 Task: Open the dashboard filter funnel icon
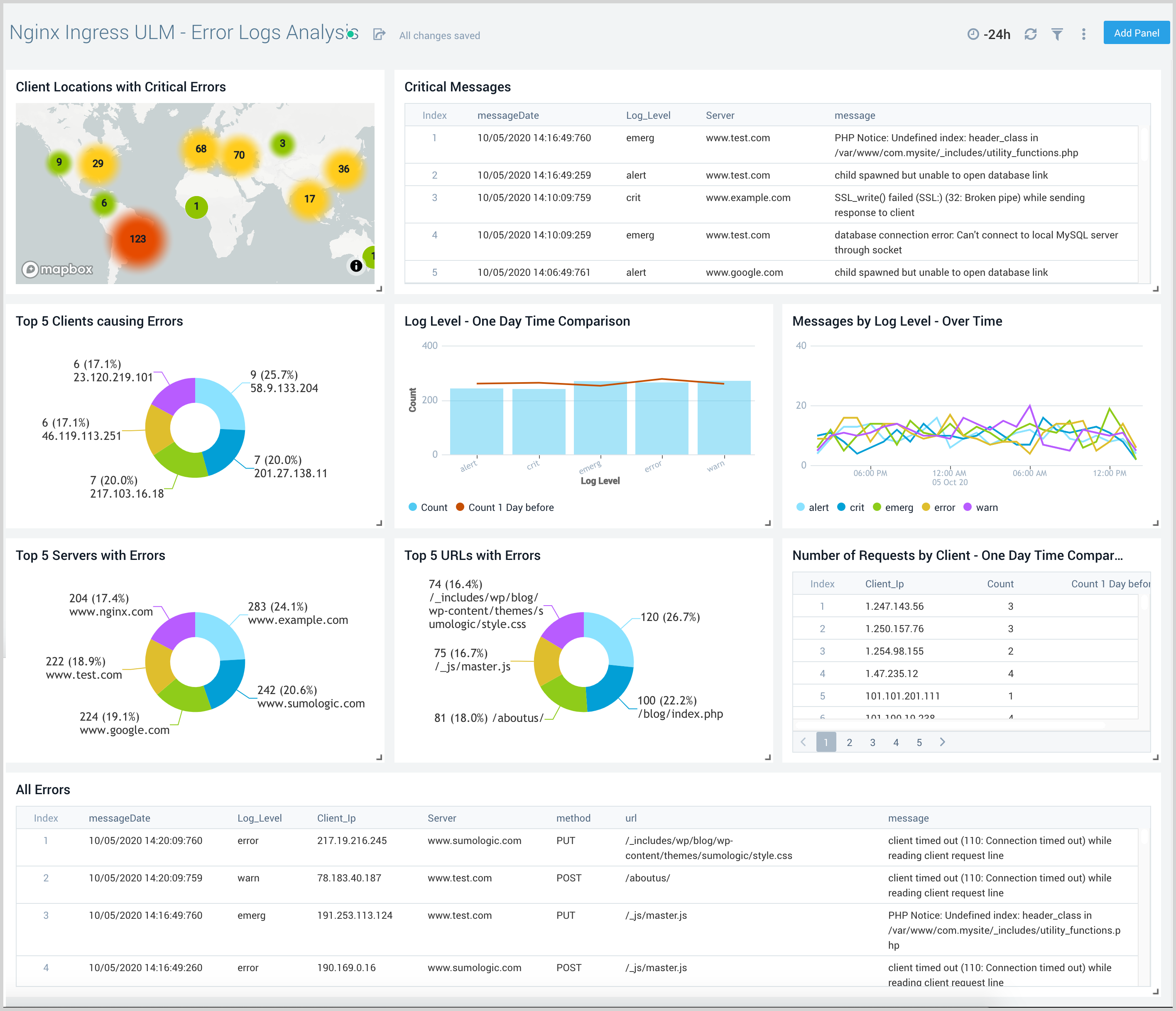(1057, 34)
